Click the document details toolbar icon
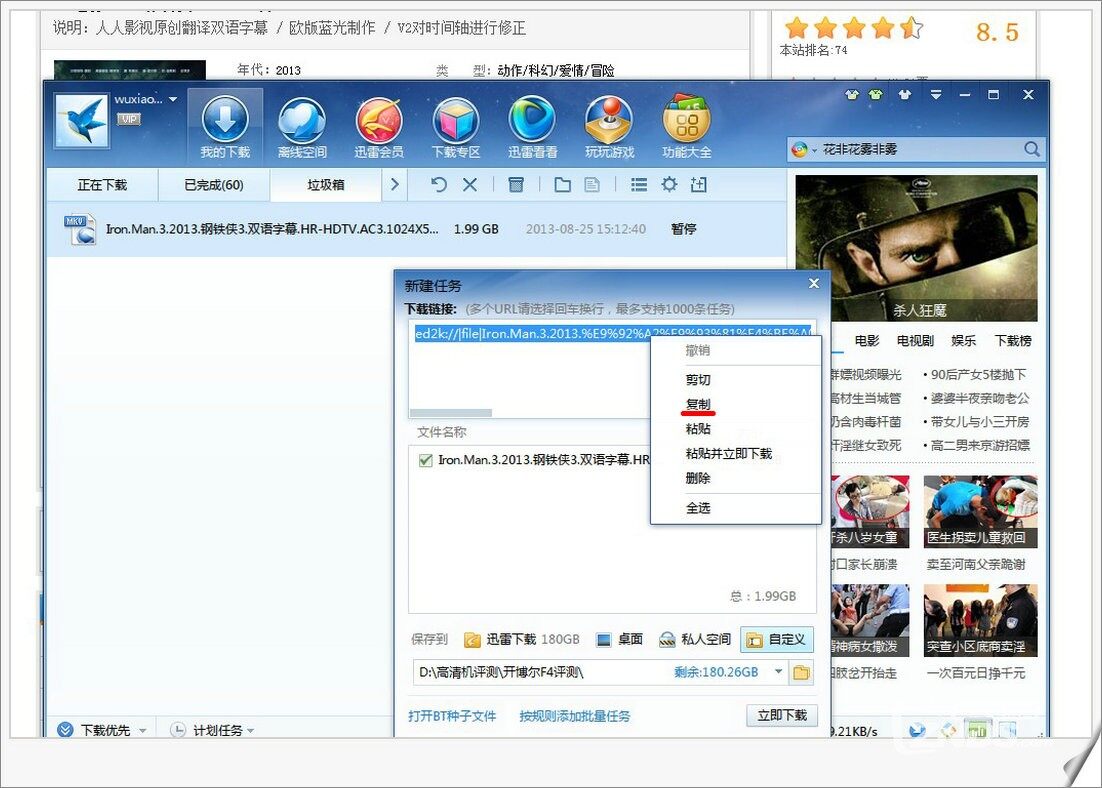This screenshot has height=788, width=1102. [592, 185]
